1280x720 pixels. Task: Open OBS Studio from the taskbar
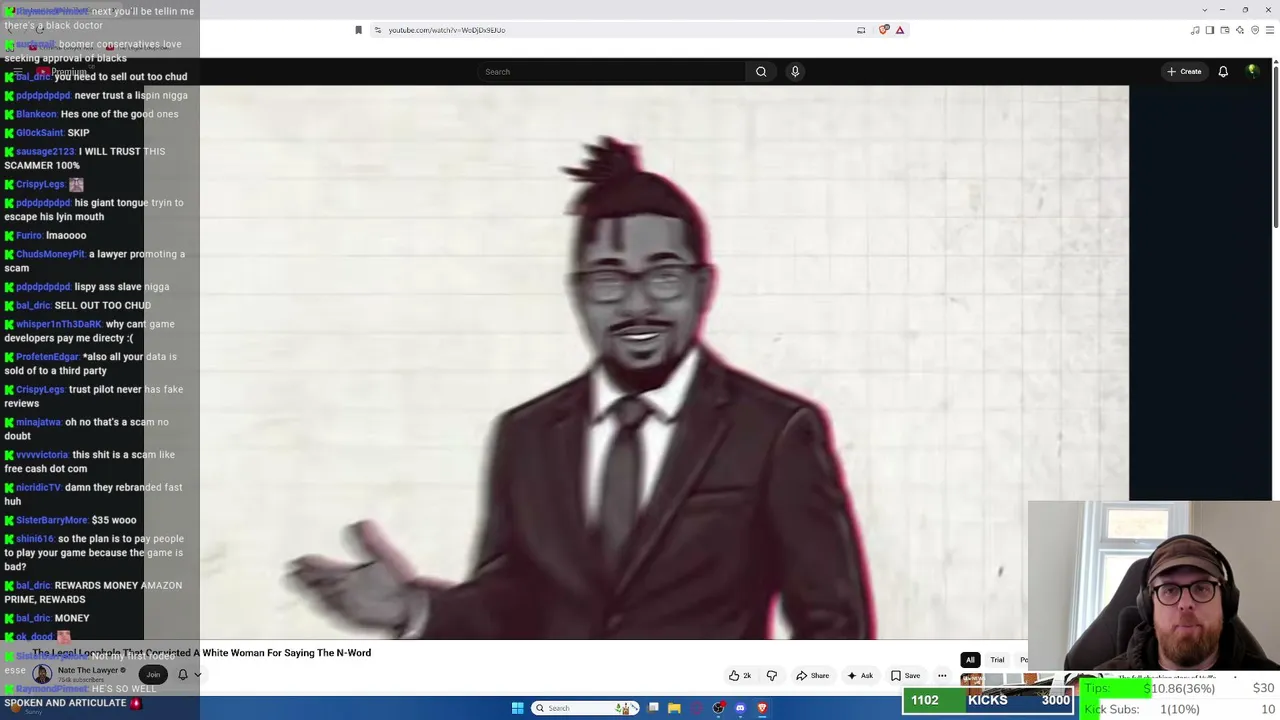coord(718,708)
